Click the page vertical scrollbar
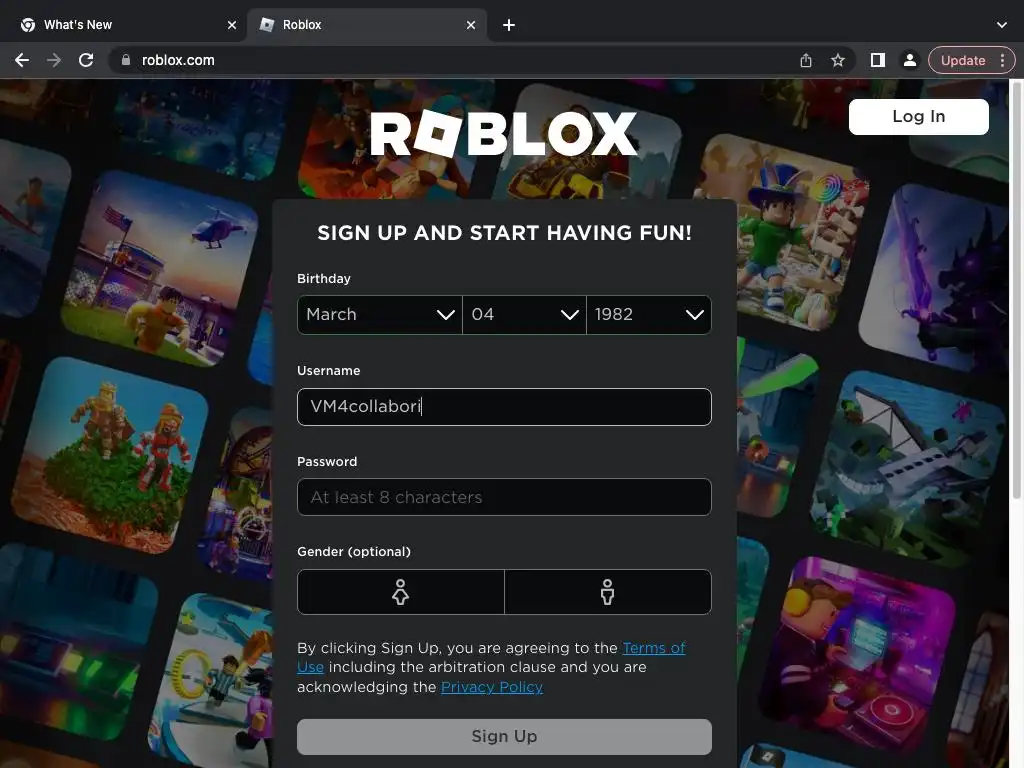1024x768 pixels. click(x=1016, y=291)
